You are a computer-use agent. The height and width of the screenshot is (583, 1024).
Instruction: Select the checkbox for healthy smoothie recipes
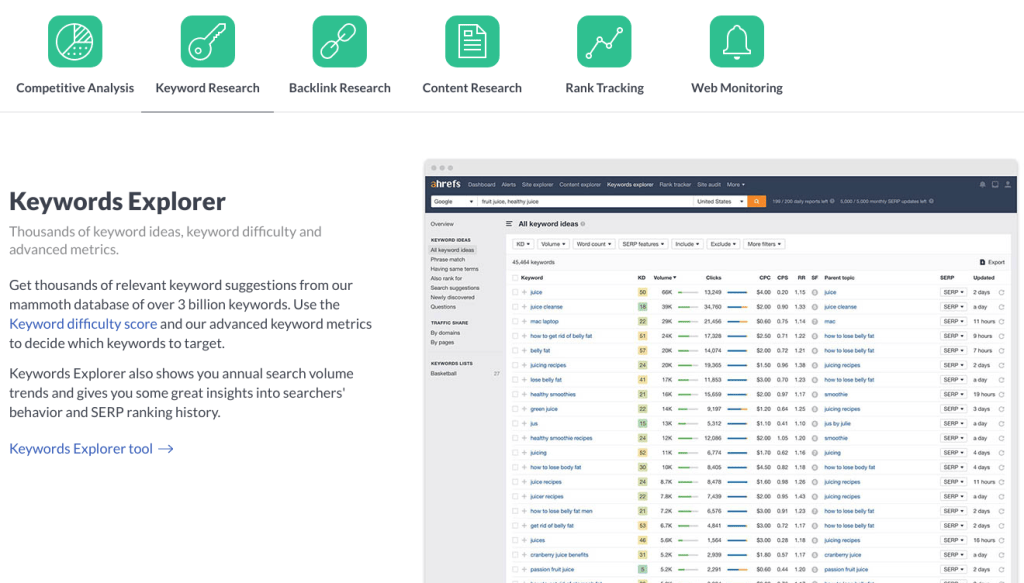(515, 438)
